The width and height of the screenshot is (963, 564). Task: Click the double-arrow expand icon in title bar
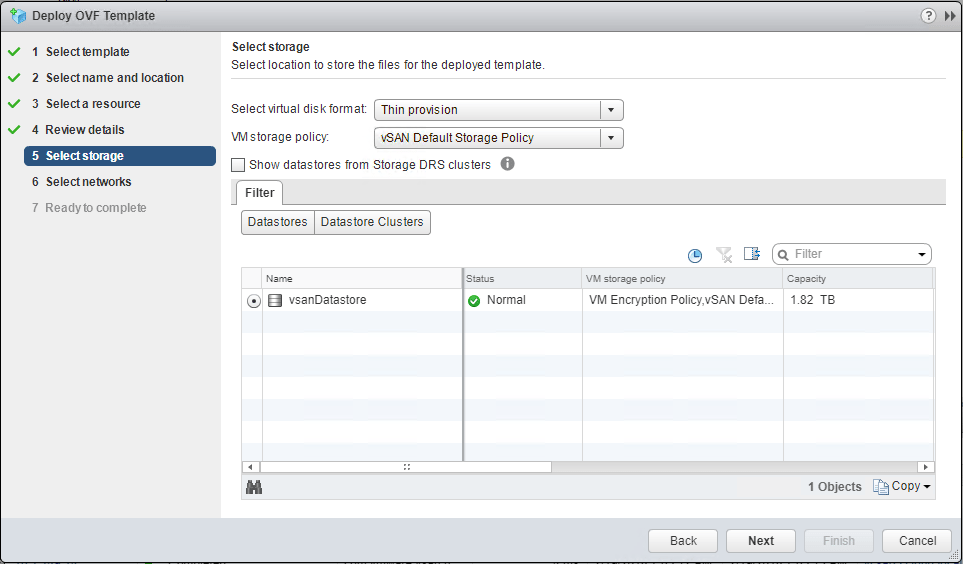pos(949,16)
